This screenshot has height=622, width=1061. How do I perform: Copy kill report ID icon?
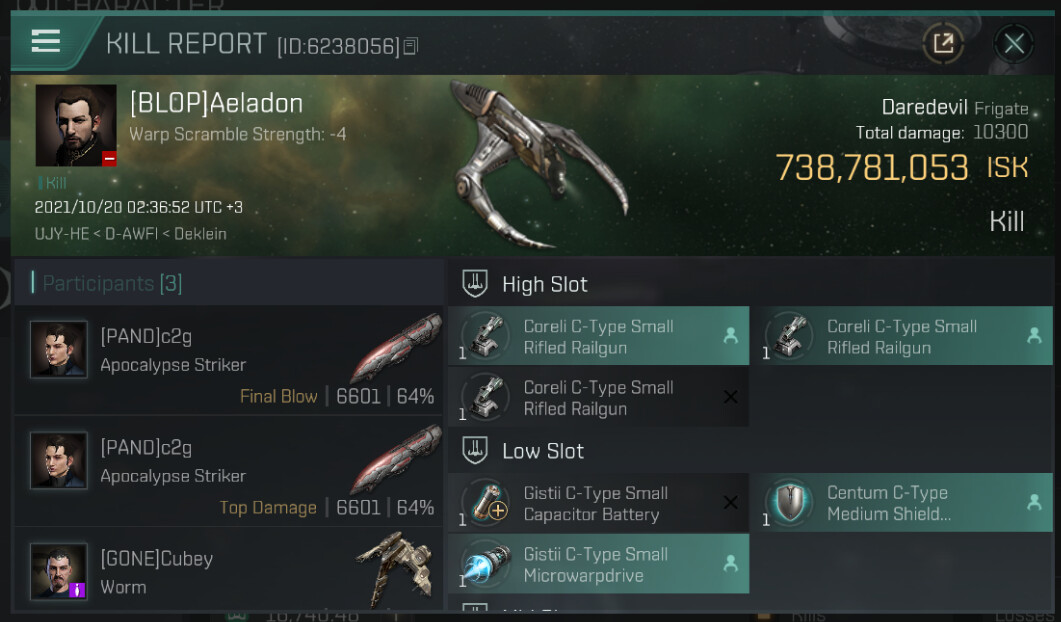point(411,46)
